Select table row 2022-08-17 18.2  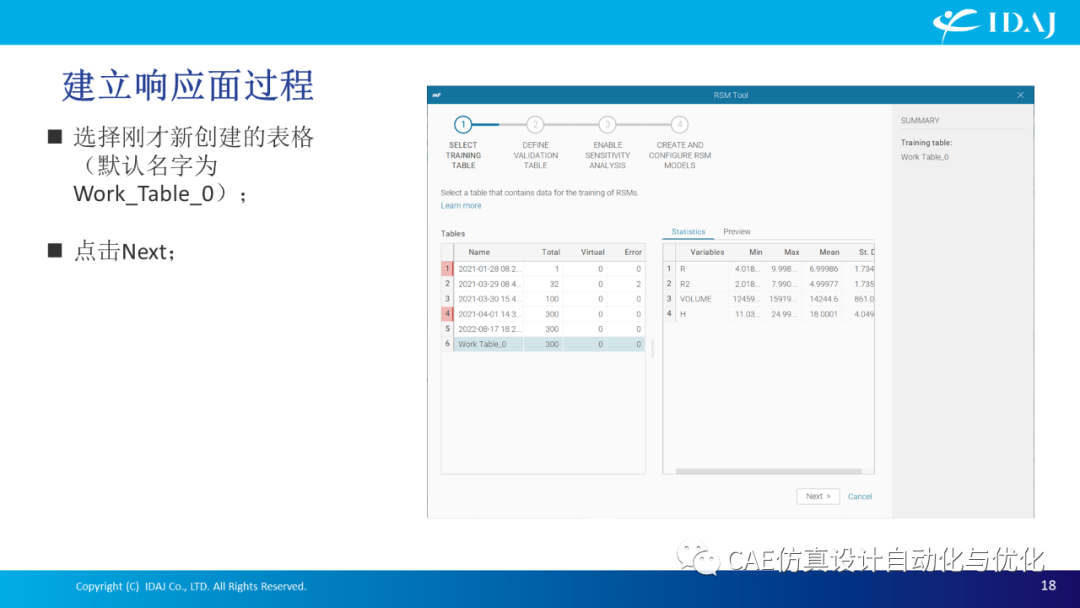[x=543, y=329]
